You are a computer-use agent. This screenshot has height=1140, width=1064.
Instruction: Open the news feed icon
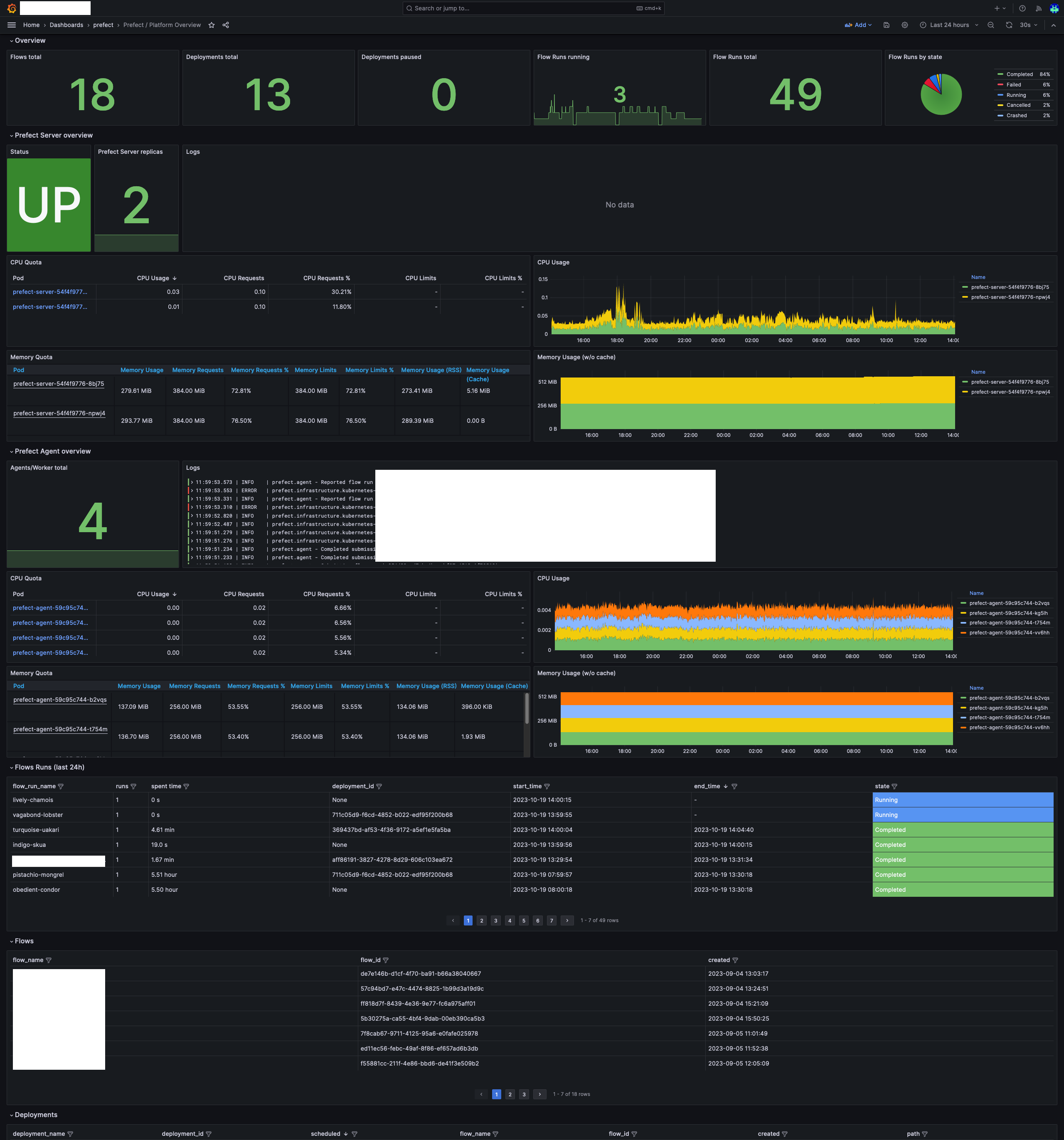pos(1038,9)
